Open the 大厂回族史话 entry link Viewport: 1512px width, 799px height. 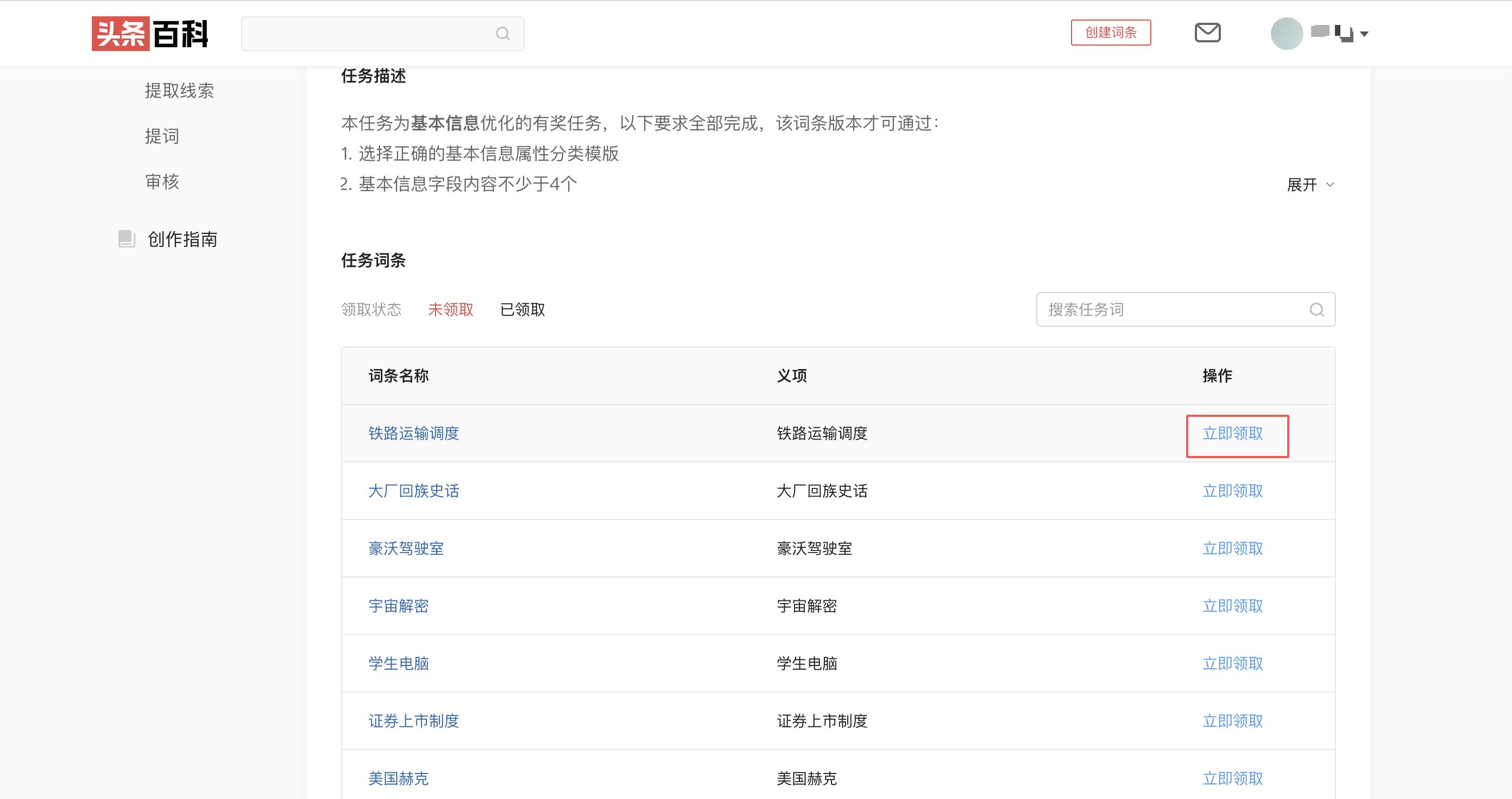coord(414,491)
